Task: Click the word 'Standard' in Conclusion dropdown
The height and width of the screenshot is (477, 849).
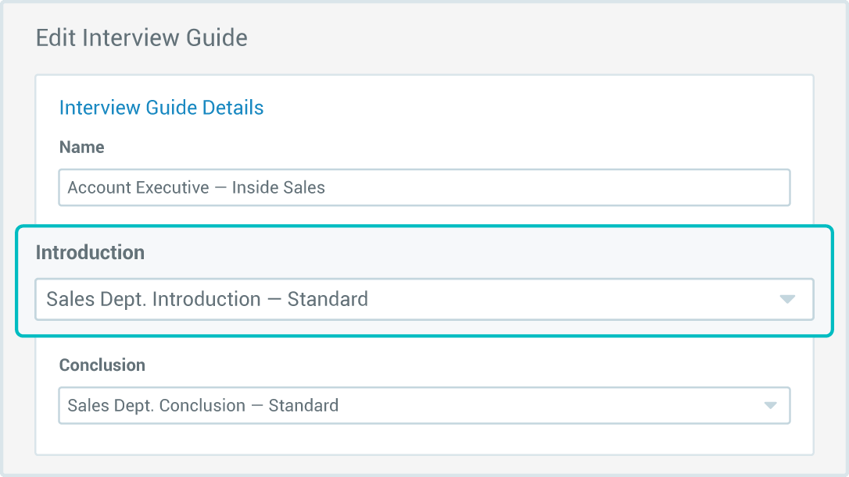Action: 303,406
